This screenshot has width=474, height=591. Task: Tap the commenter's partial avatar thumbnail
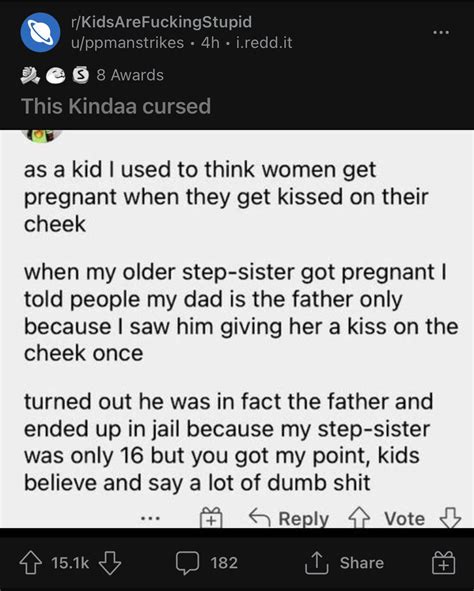tap(42, 136)
